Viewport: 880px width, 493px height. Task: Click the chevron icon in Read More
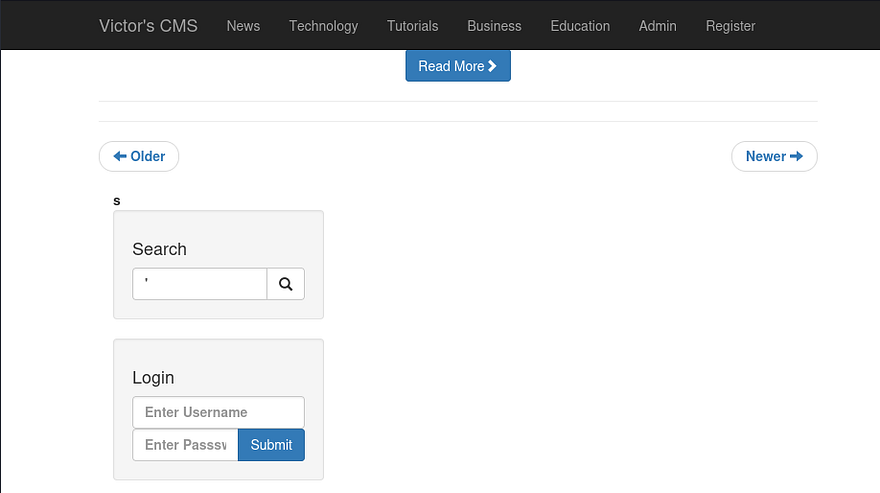click(x=492, y=66)
